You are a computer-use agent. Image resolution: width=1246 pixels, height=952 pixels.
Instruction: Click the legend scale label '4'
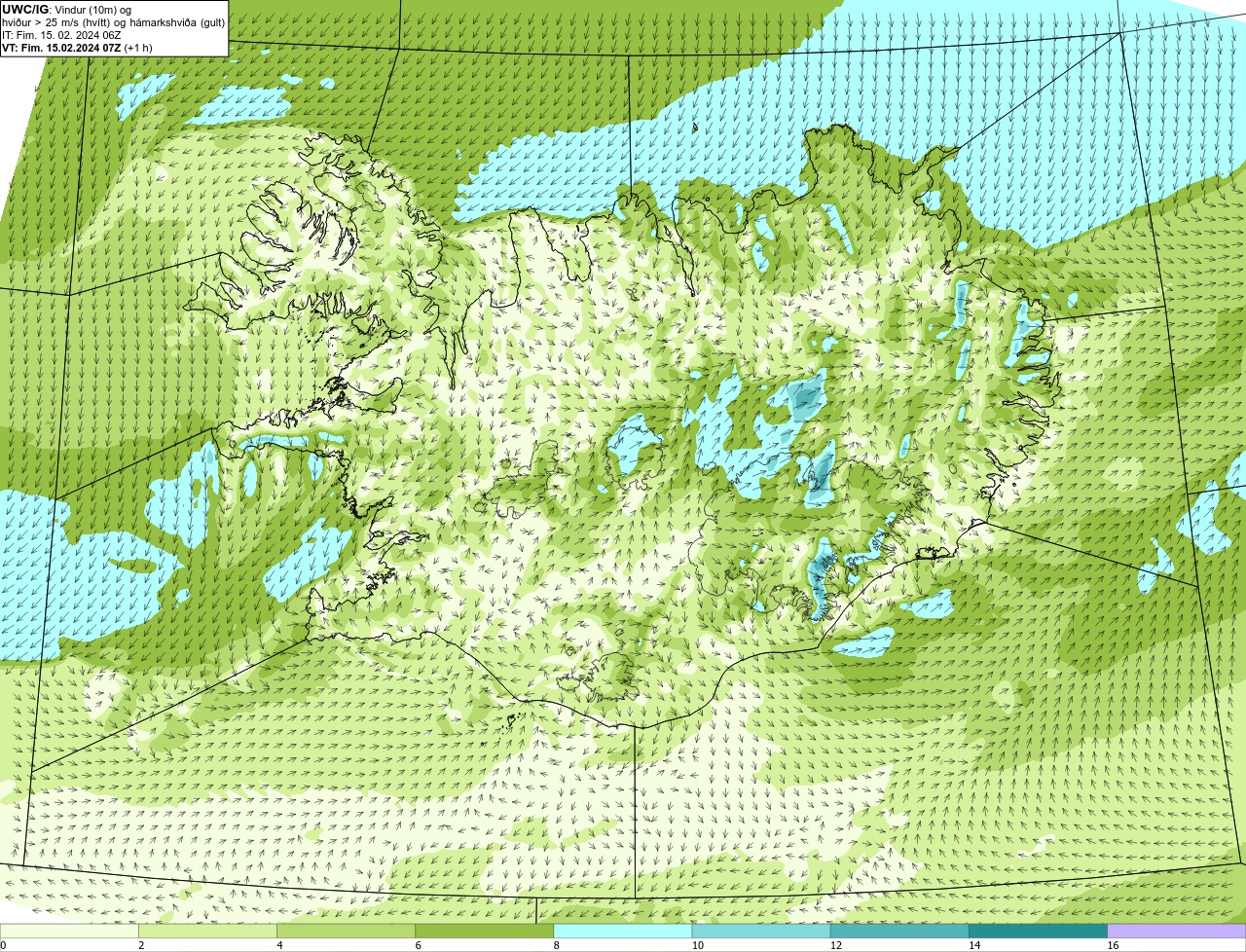coord(279,945)
